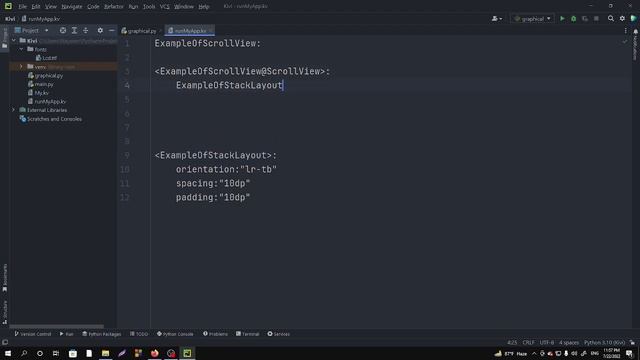This screenshot has height=360, width=640.
Task: Open the Version Control tool window
Action: point(33,334)
